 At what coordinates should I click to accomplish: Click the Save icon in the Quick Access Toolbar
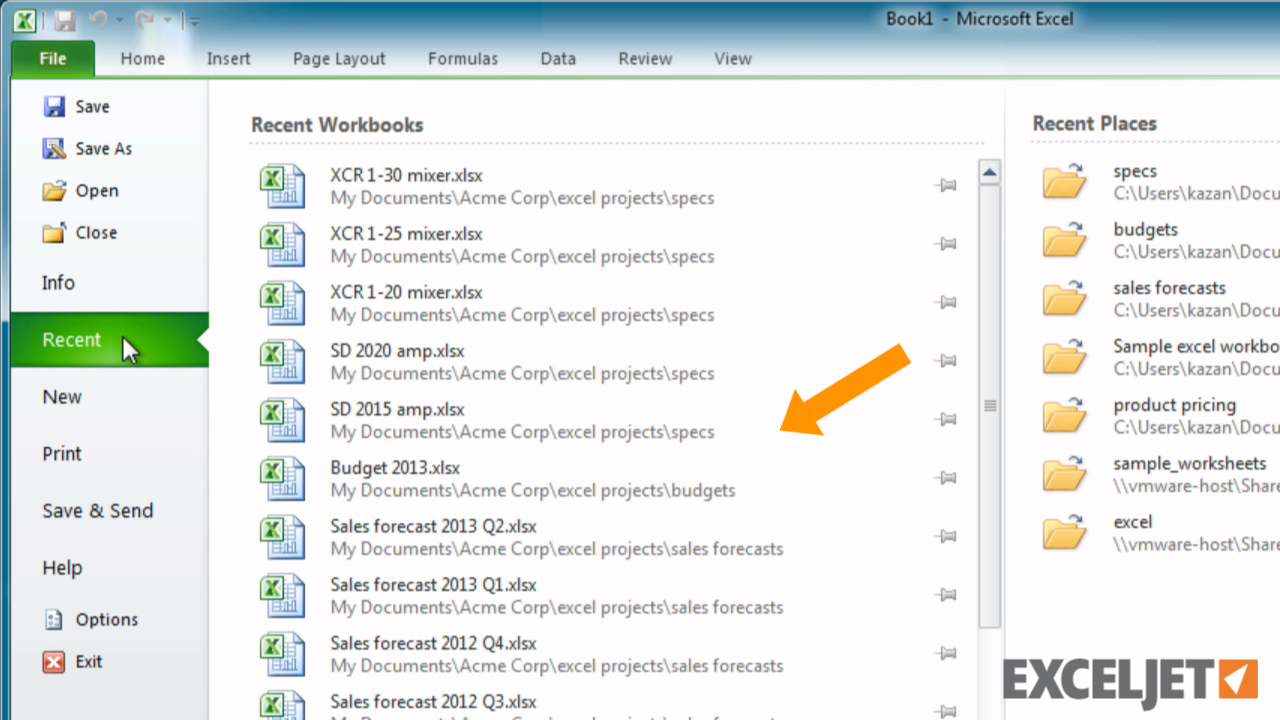coord(65,20)
